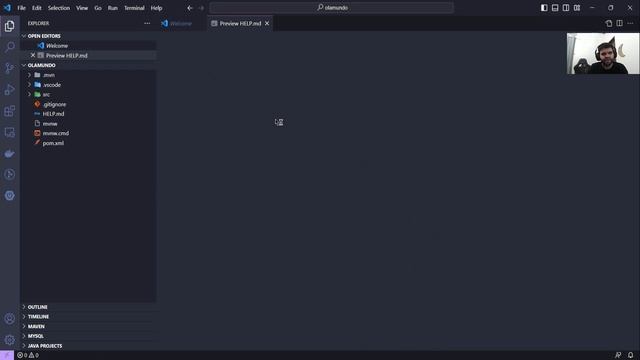The height and width of the screenshot is (360, 640).
Task: Click the feedback icon in status bar
Action: [618, 355]
